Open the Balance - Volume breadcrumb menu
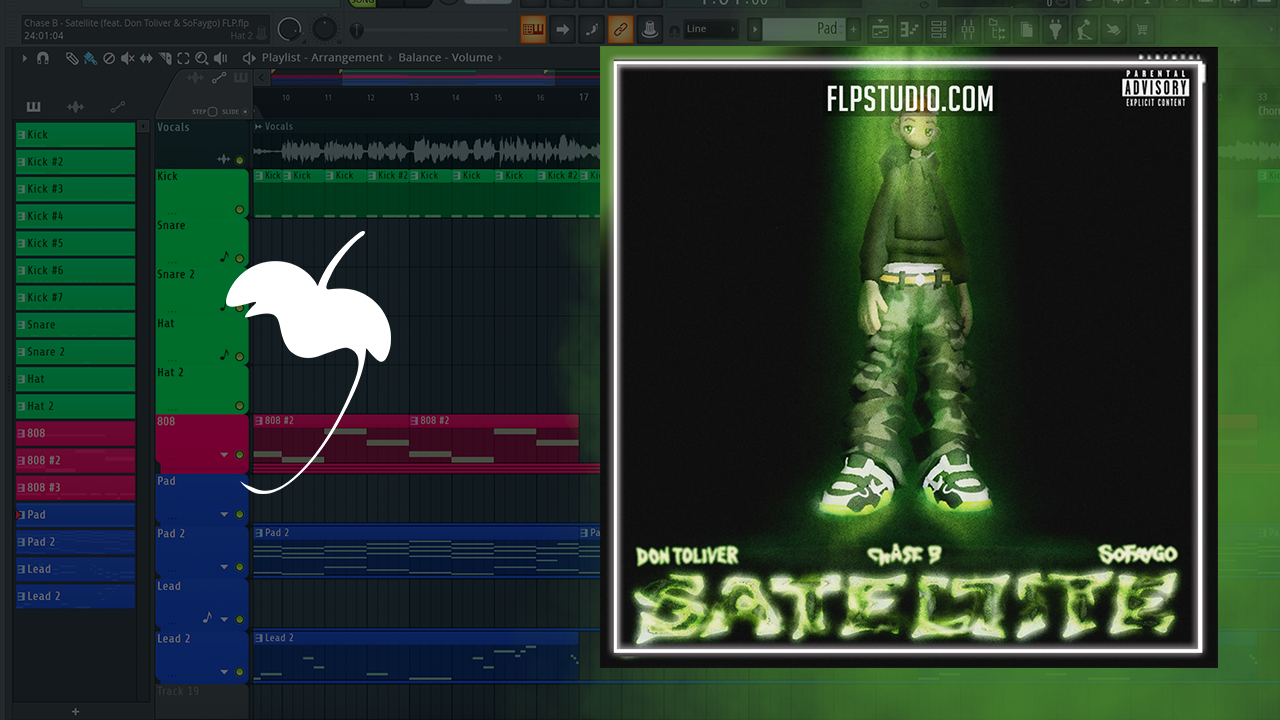1280x720 pixels. pyautogui.click(x=445, y=58)
